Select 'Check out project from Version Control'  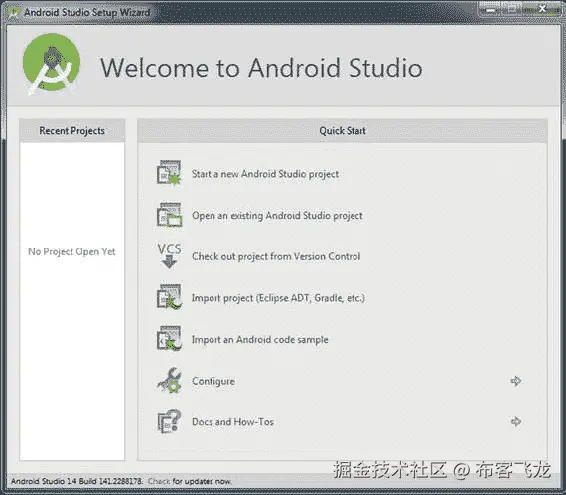[276, 256]
